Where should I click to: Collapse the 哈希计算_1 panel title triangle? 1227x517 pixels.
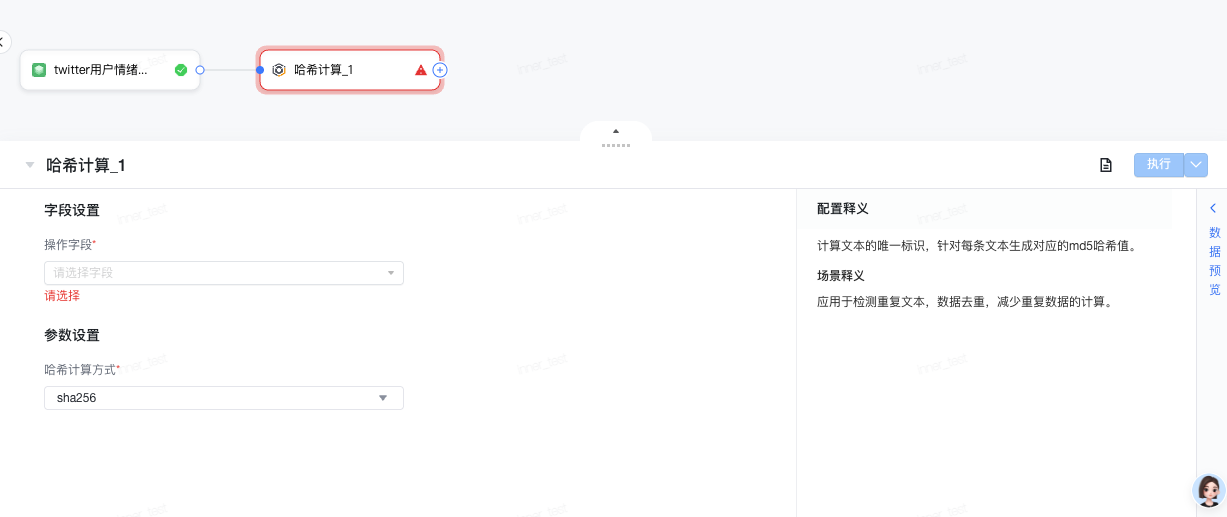[x=30, y=165]
